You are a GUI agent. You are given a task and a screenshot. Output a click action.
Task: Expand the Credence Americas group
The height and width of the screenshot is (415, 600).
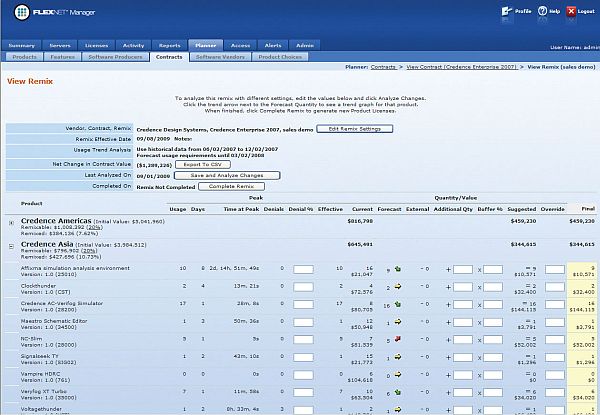pos(11,223)
